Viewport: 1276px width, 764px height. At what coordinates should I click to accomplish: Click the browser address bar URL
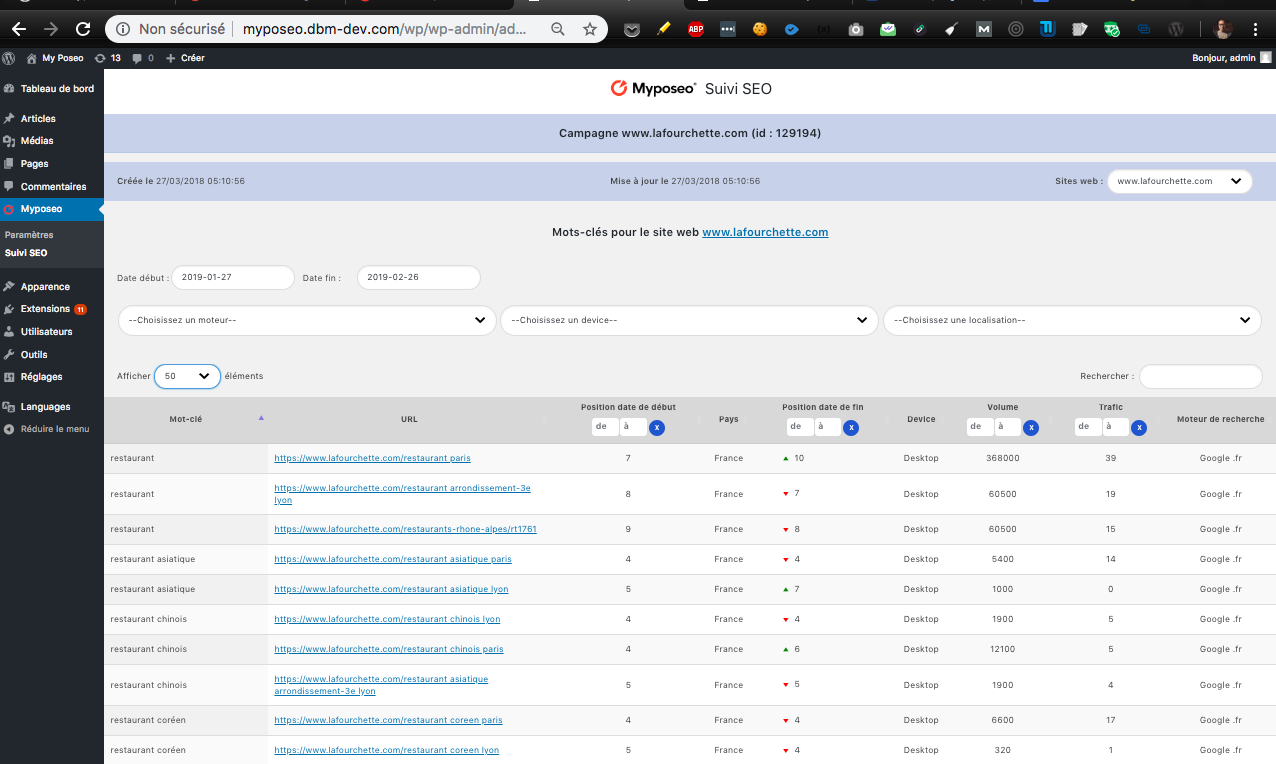[384, 29]
